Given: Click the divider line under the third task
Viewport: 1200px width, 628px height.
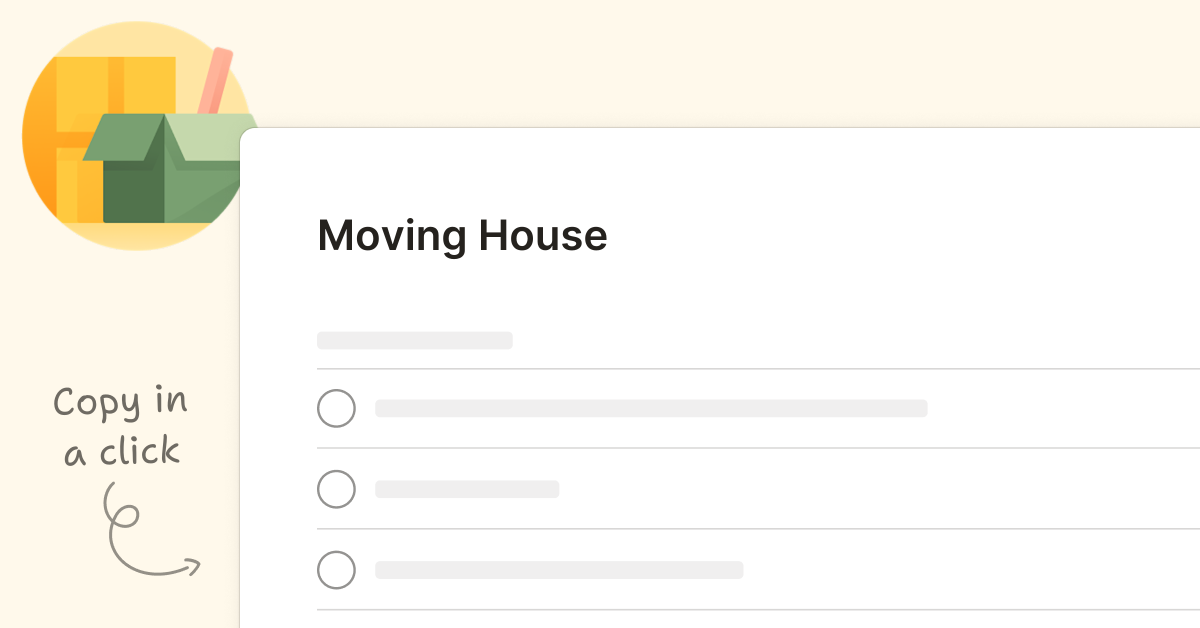Looking at the screenshot, I should (x=758, y=610).
